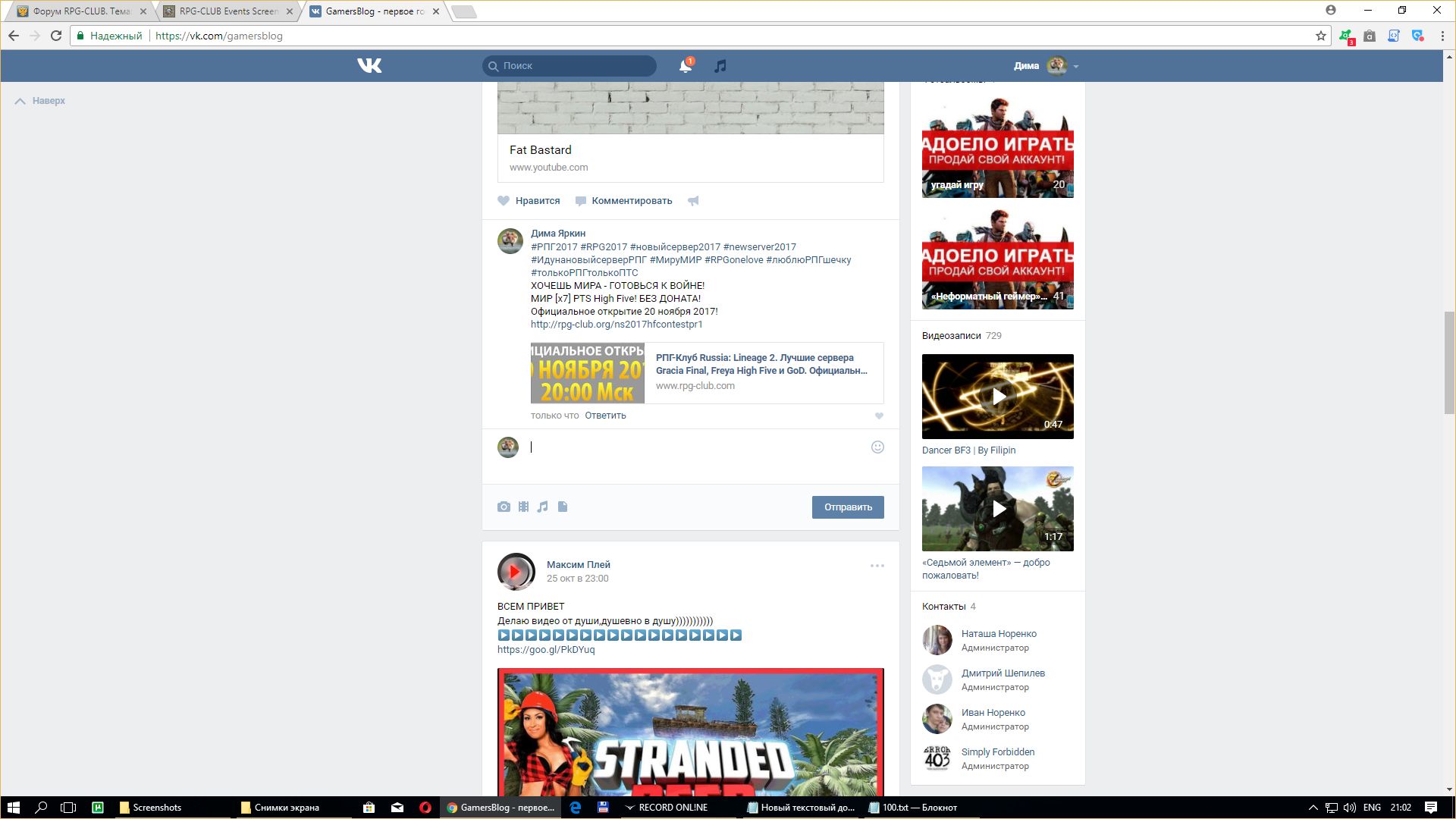Expand the Дима profile dropdown menu
Screen dimensions: 1456x819
[x=1075, y=67]
